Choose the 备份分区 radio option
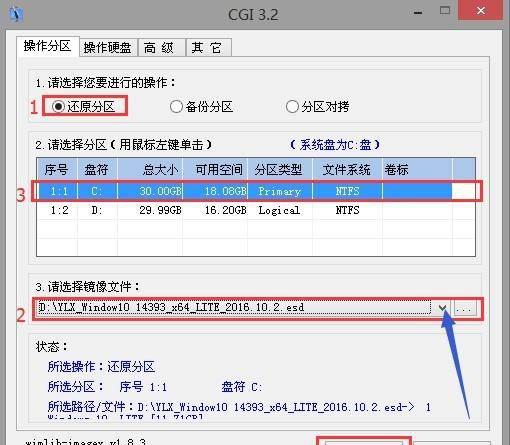 pos(201,107)
